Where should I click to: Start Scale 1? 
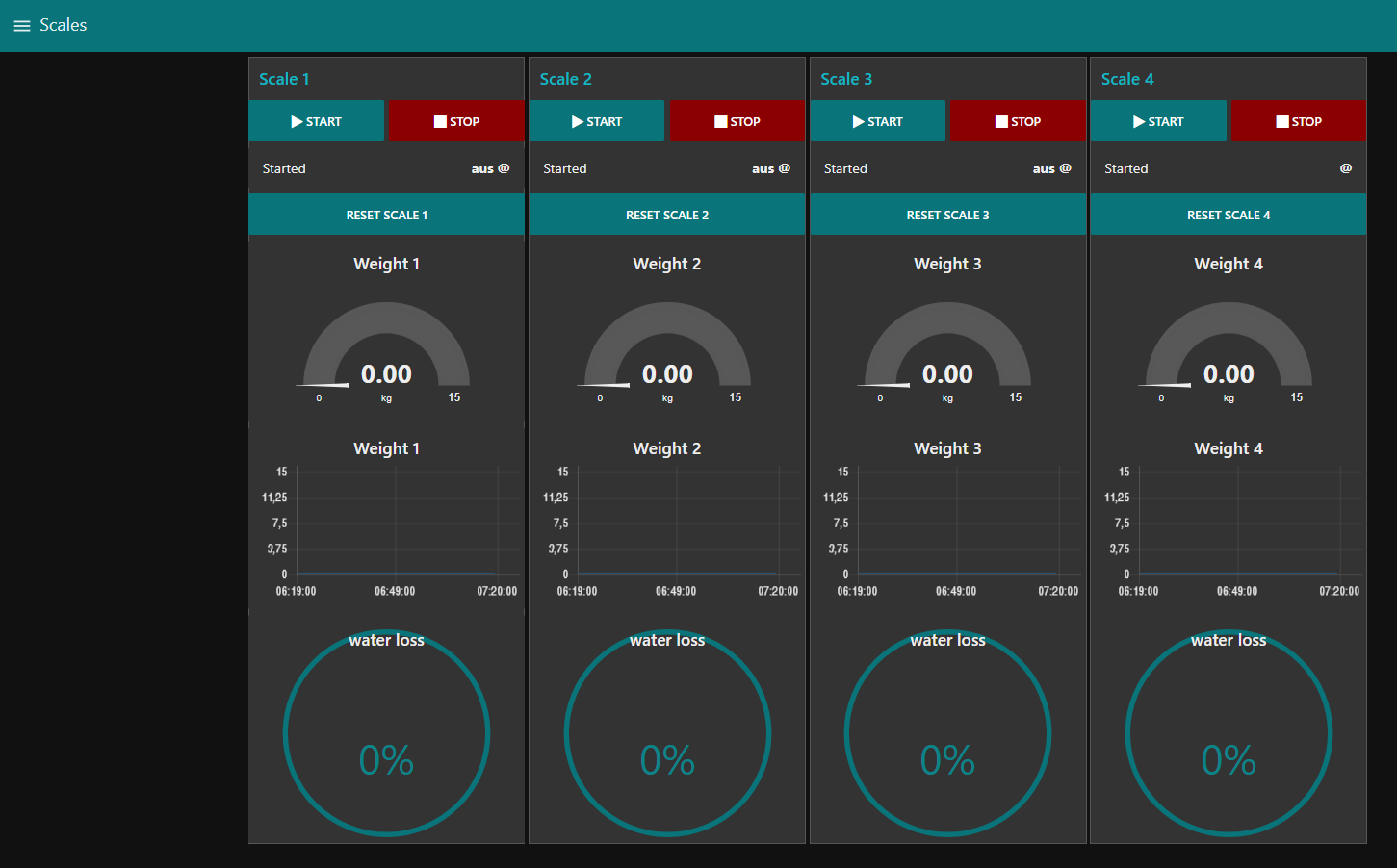(317, 121)
